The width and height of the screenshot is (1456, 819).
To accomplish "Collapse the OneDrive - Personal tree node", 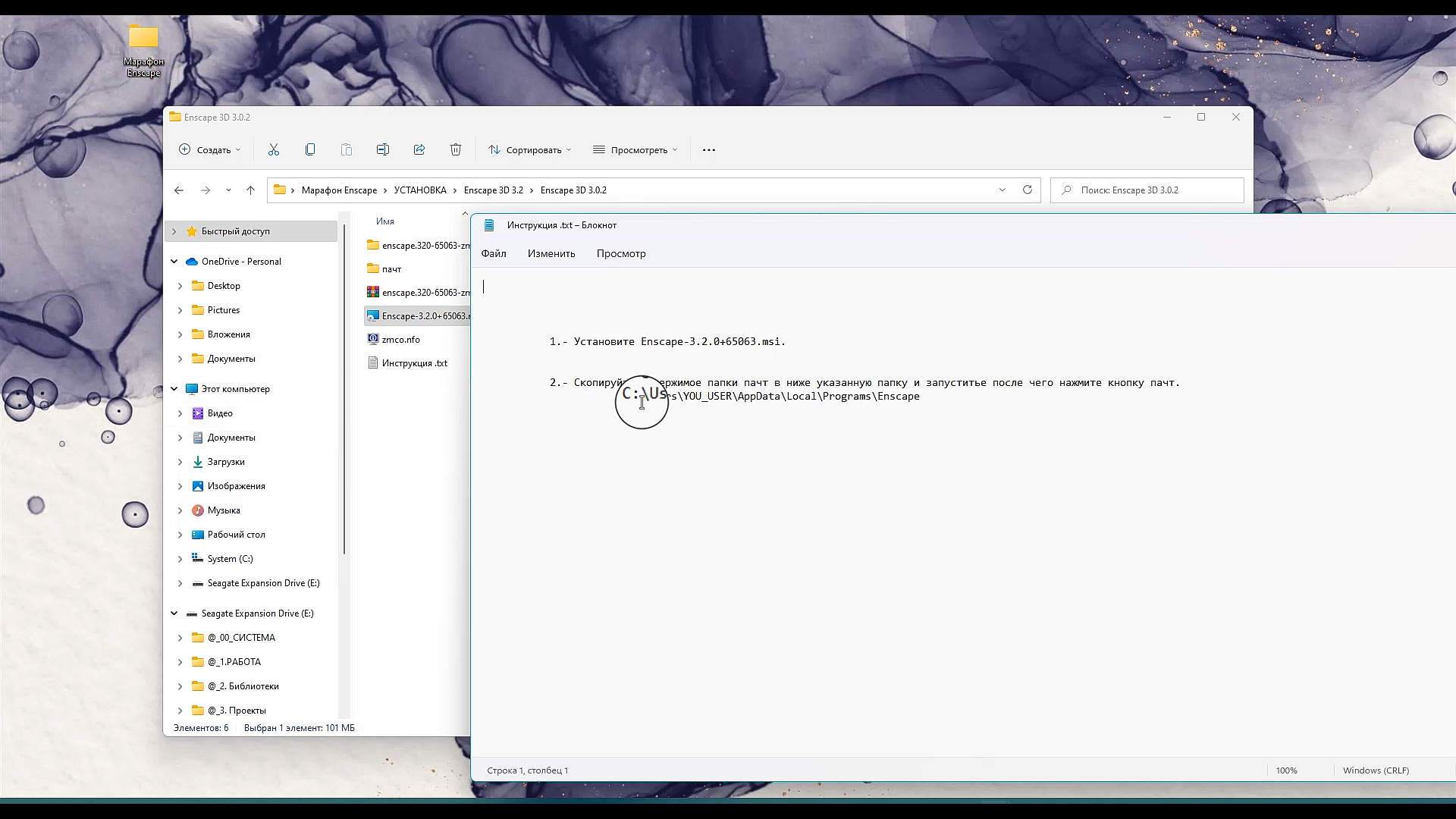I will pos(174,262).
